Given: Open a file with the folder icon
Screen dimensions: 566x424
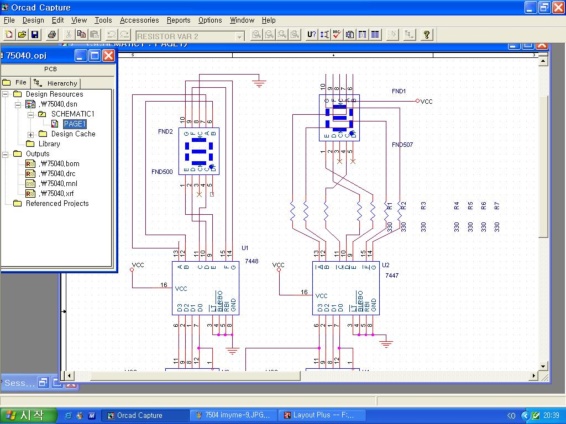Looking at the screenshot, I should coord(22,35).
